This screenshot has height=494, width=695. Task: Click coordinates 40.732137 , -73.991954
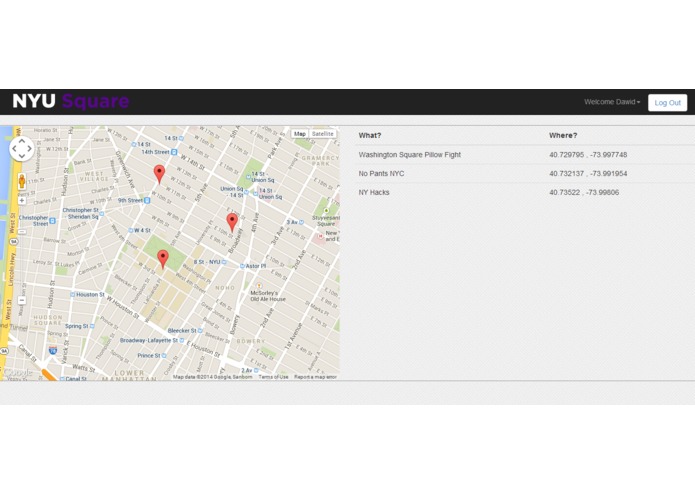click(588, 174)
